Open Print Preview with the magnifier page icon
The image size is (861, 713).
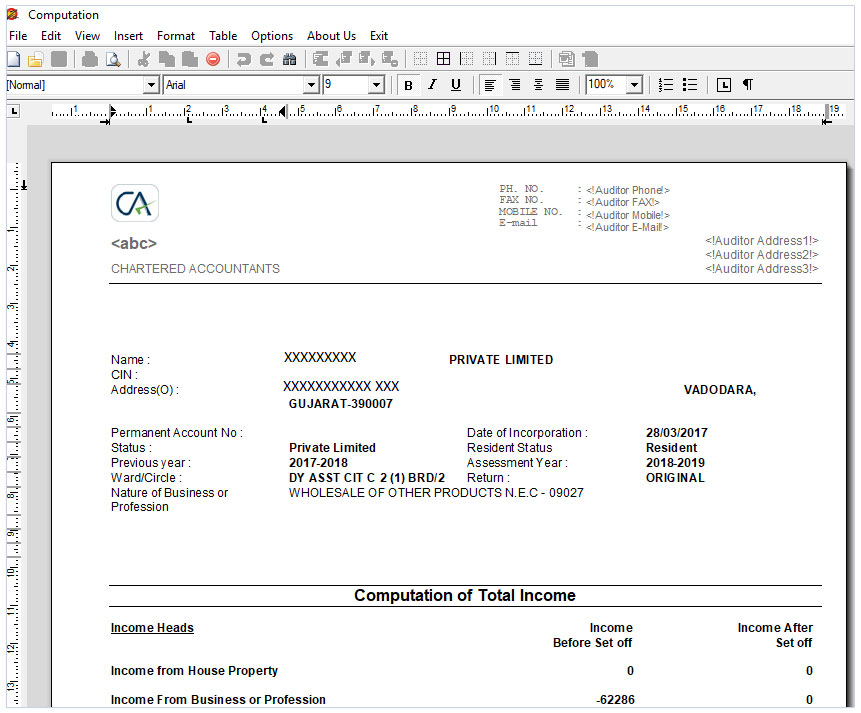(113, 59)
